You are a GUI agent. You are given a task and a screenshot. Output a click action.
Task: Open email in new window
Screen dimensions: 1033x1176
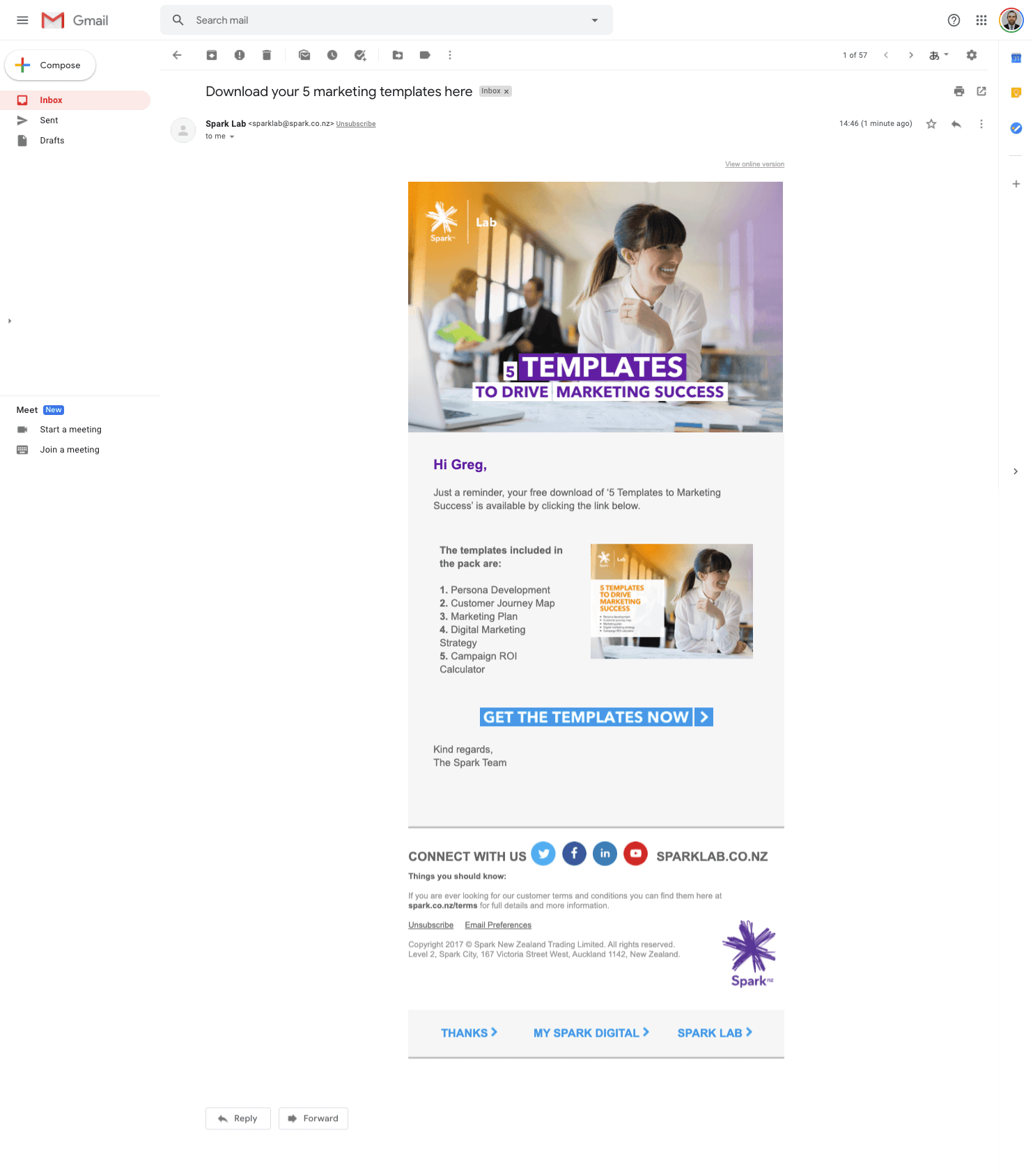click(981, 91)
